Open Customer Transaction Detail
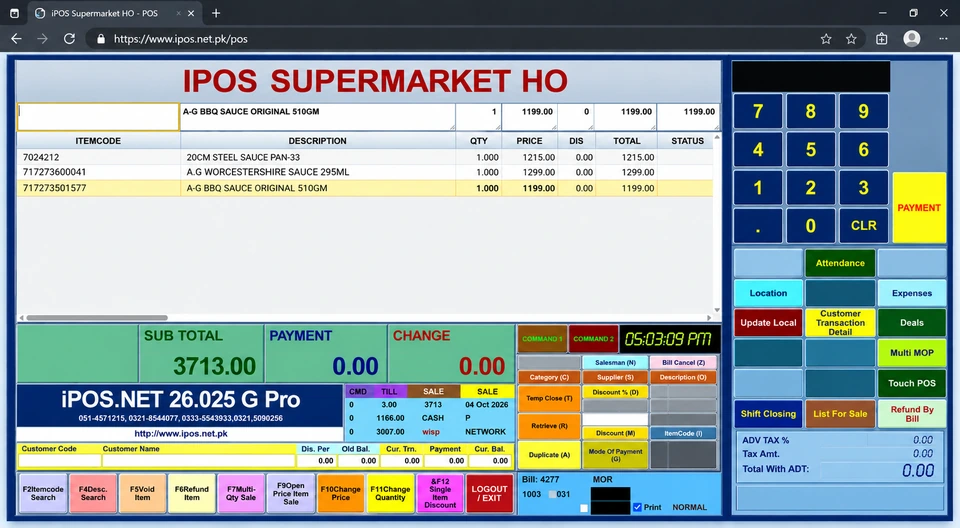 [x=840, y=323]
